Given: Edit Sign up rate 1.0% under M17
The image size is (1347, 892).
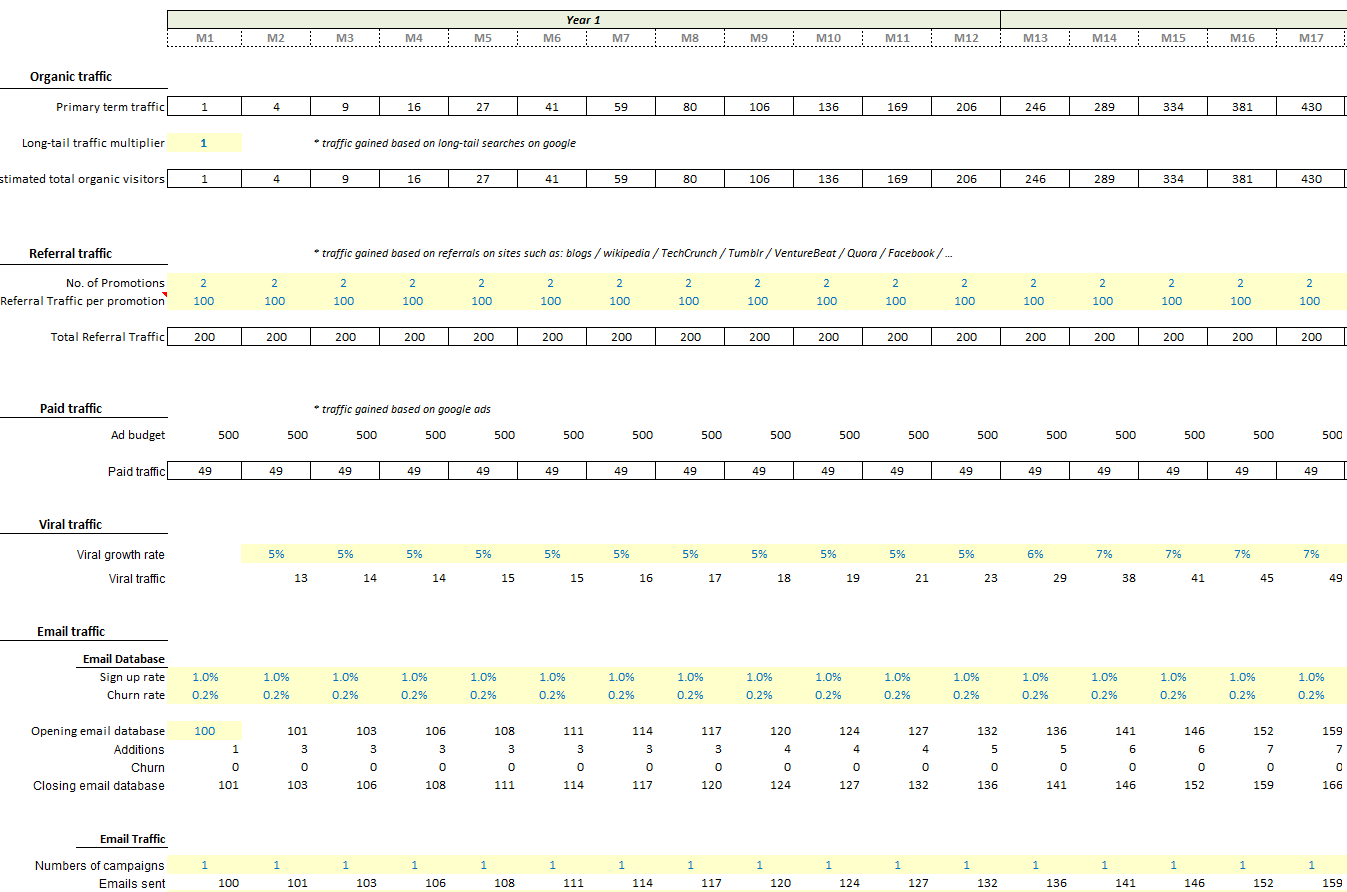Looking at the screenshot, I should tap(1311, 677).
